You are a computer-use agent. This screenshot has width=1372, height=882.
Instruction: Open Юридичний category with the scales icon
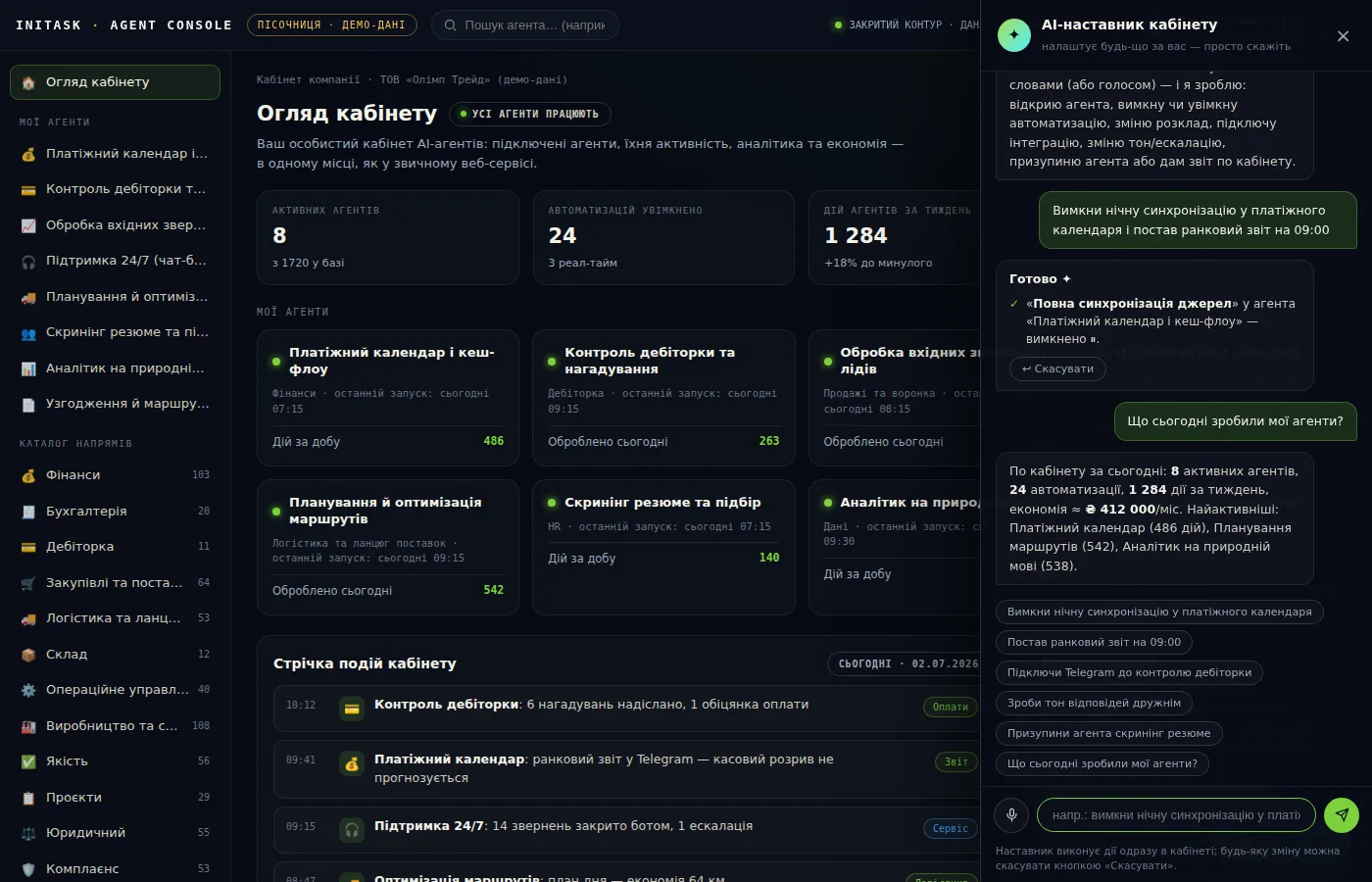click(115, 833)
